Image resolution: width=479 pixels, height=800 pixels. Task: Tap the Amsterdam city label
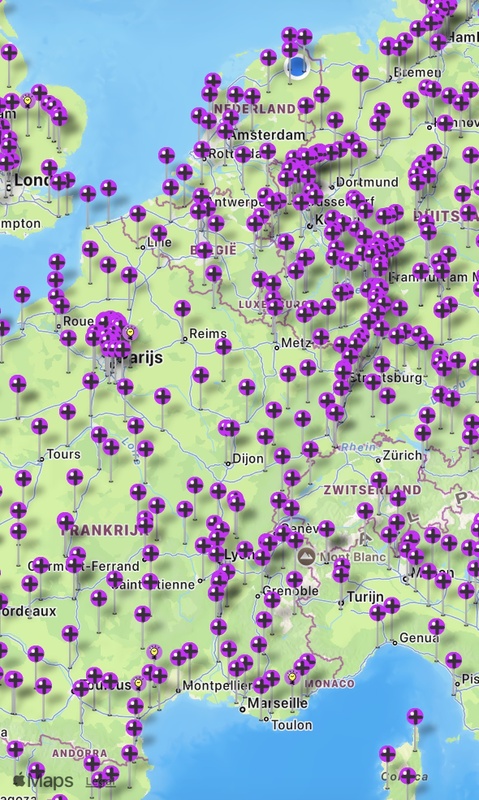click(x=267, y=135)
